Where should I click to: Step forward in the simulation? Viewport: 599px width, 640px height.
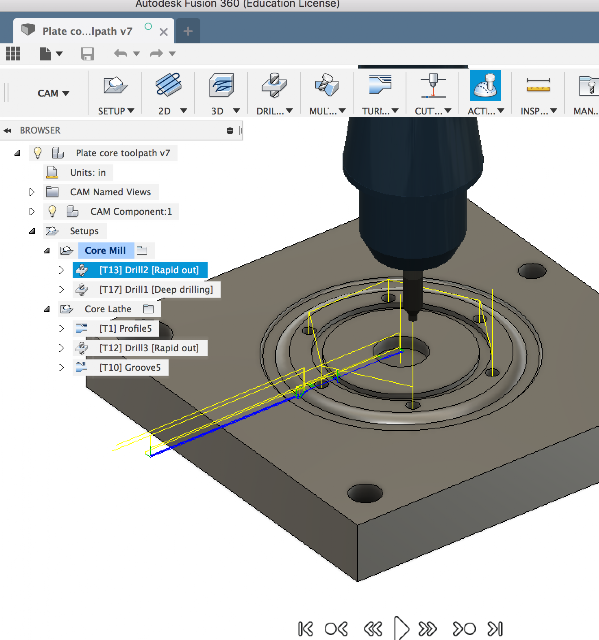pyautogui.click(x=428, y=629)
